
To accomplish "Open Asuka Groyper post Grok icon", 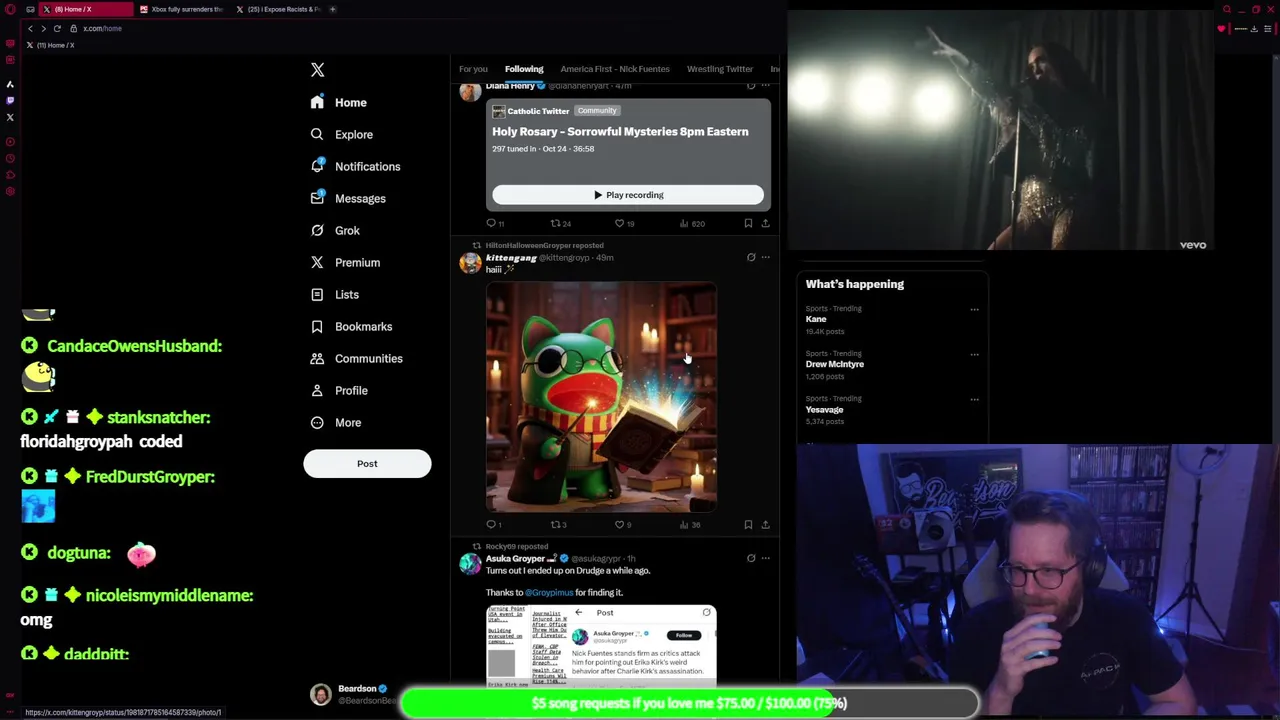I will [751, 558].
